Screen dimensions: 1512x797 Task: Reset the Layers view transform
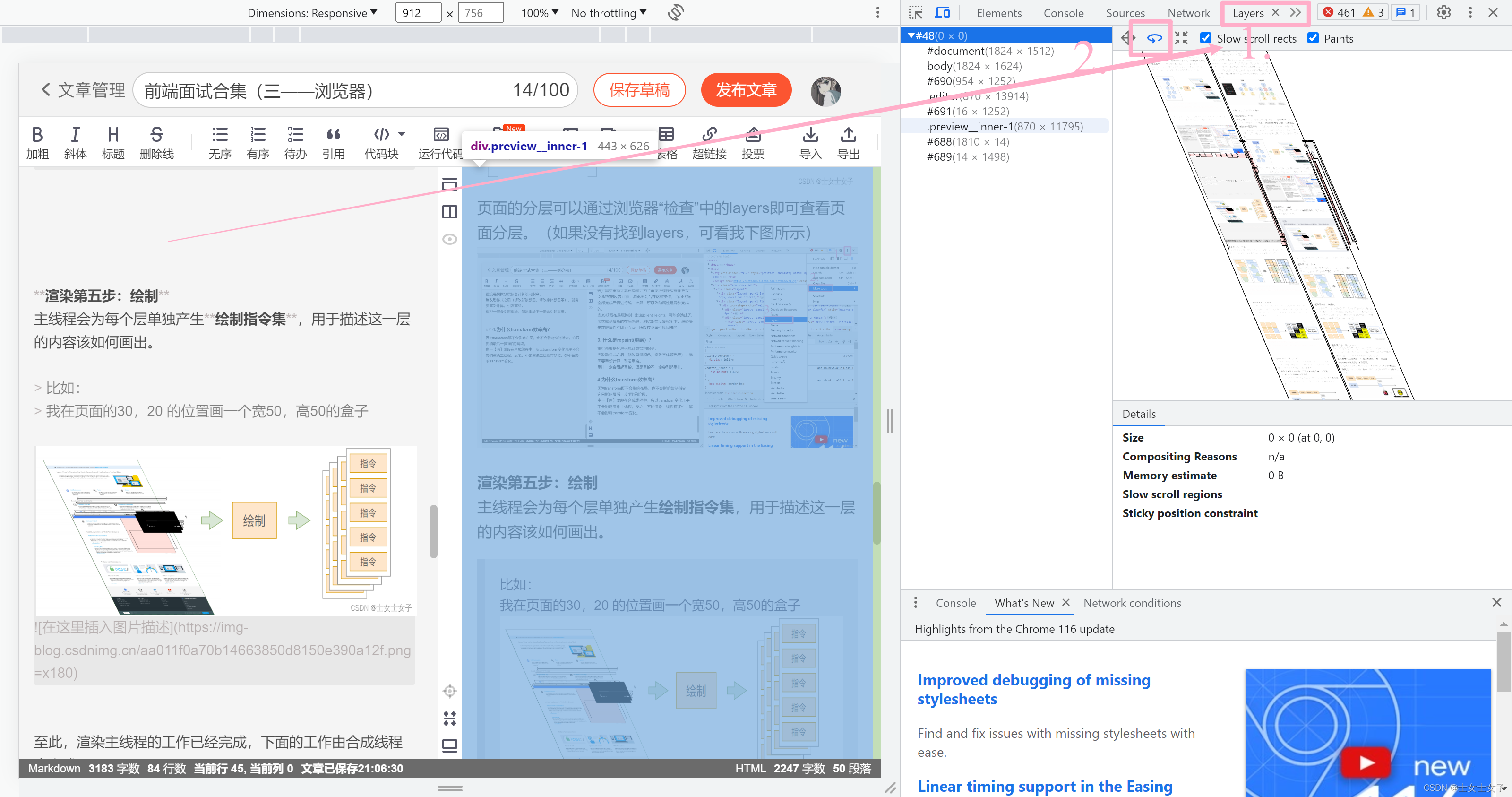pos(1181,38)
